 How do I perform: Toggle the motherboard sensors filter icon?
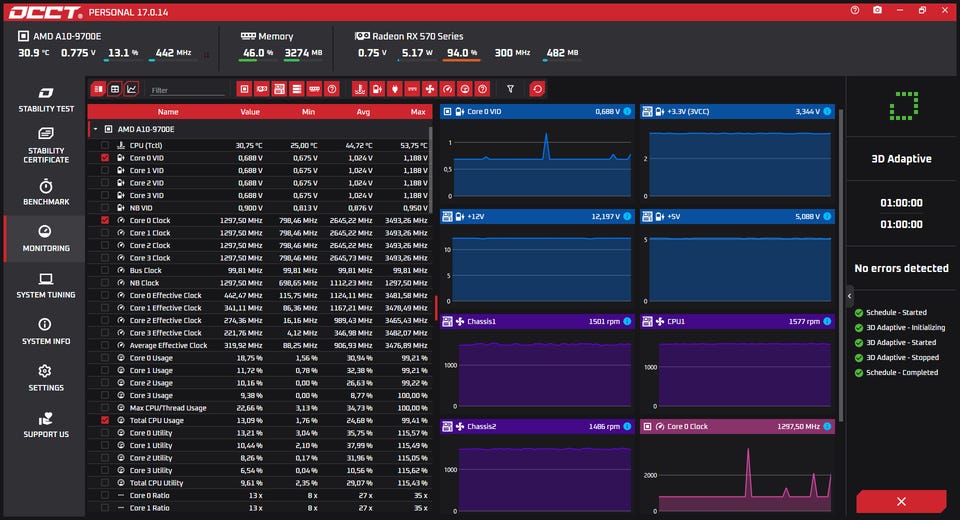point(279,89)
